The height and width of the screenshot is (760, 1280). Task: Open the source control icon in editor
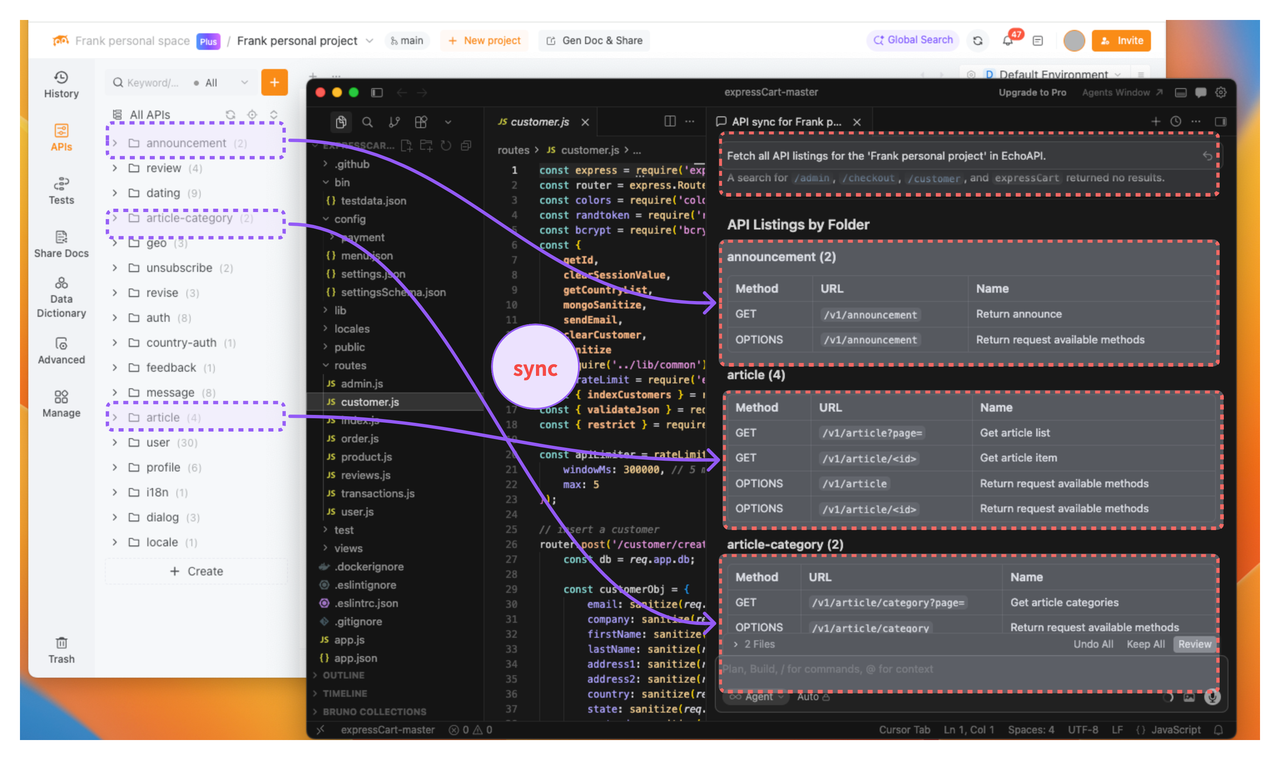click(394, 122)
